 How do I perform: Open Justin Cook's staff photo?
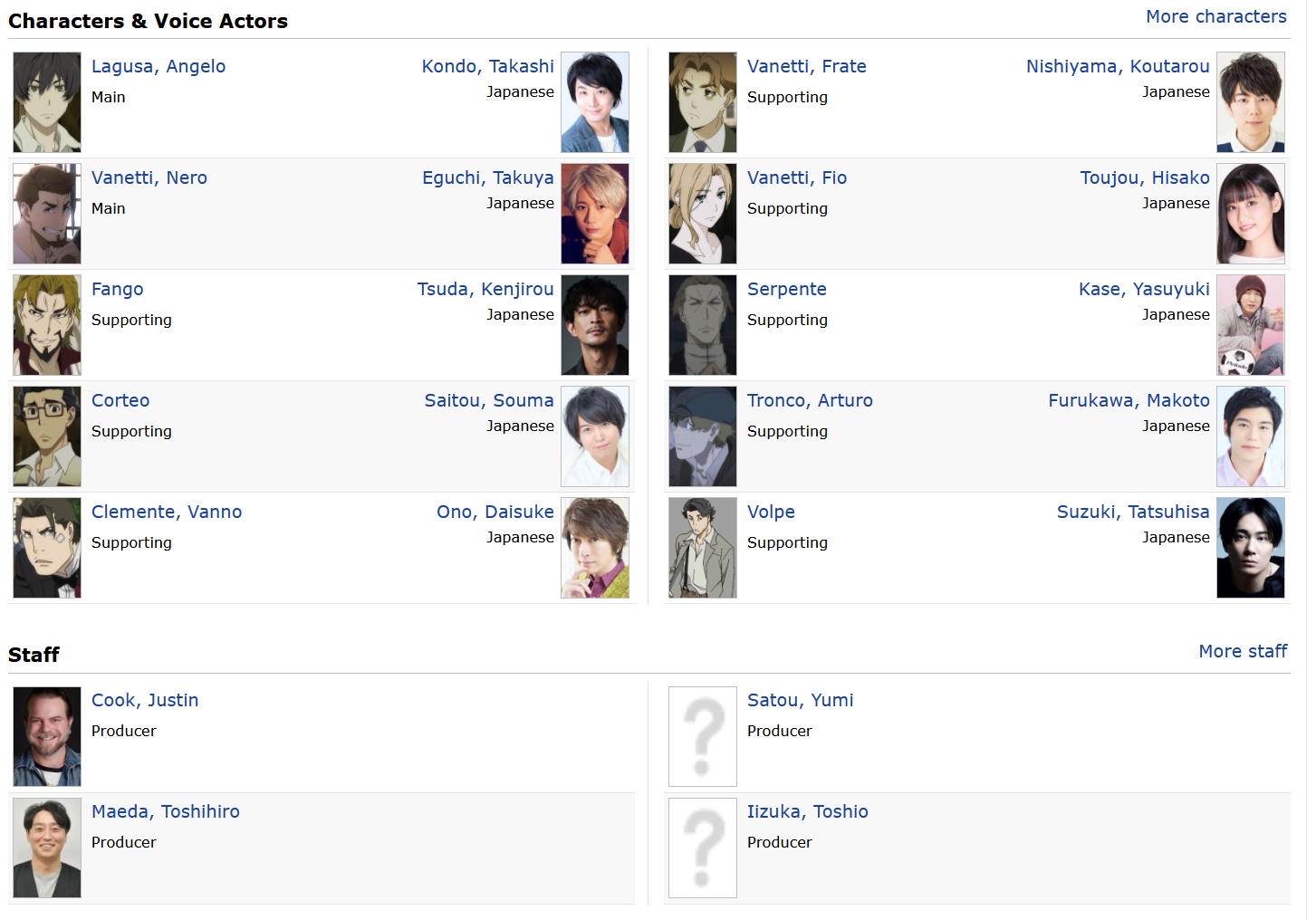click(x=47, y=736)
